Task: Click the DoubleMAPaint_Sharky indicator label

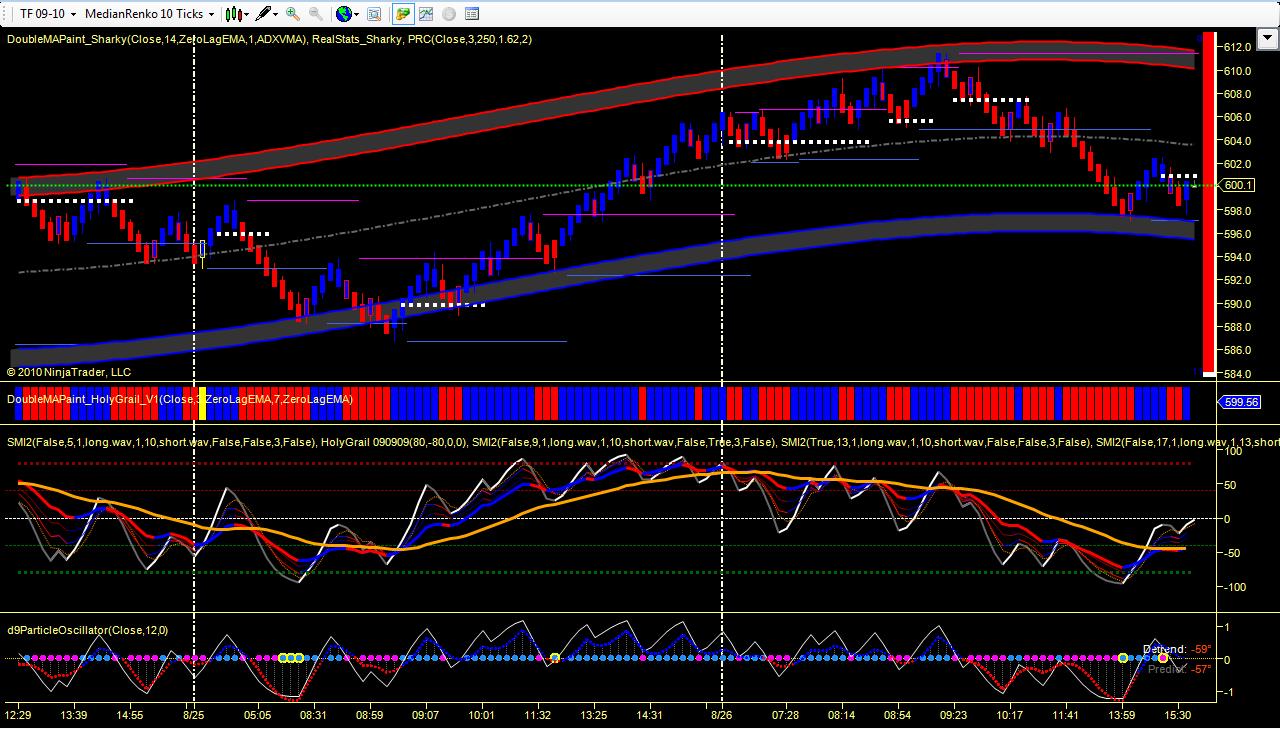Action: (269, 39)
